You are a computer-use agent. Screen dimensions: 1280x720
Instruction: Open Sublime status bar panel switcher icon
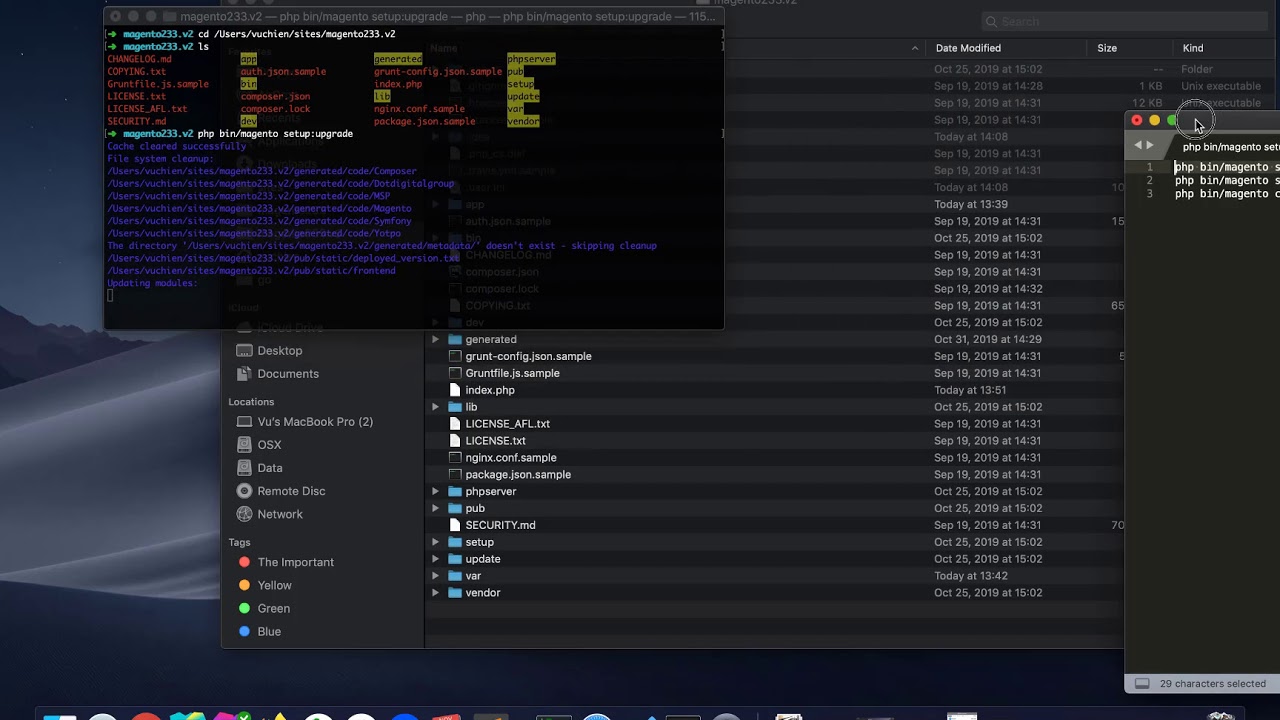pos(1142,684)
